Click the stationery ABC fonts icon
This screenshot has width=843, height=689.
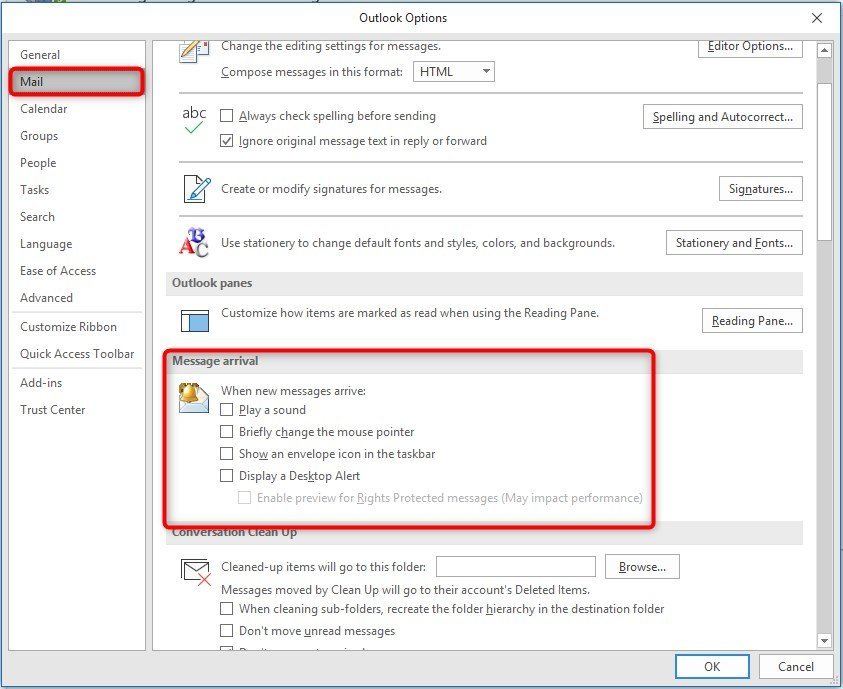click(194, 242)
